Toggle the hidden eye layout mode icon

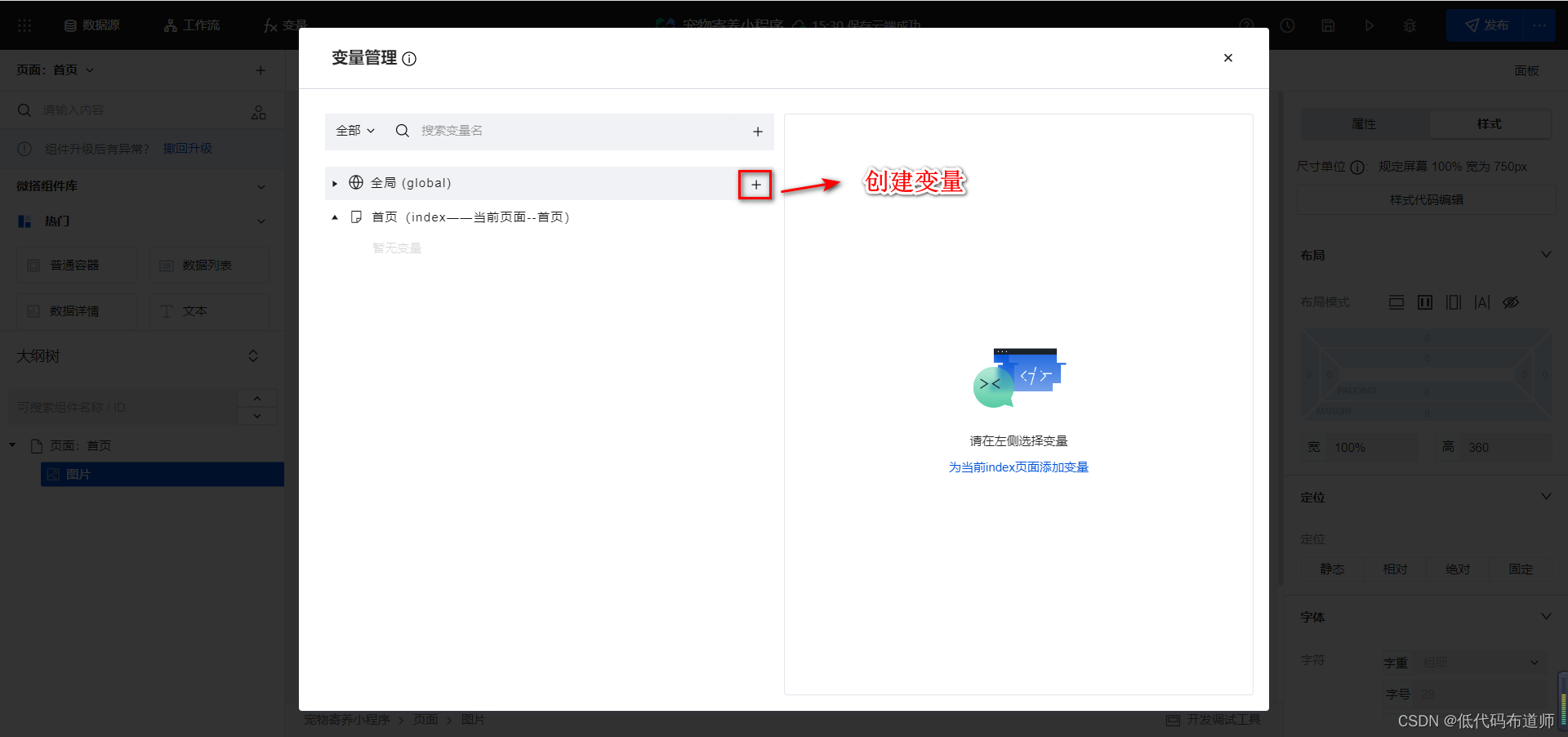(x=1511, y=302)
